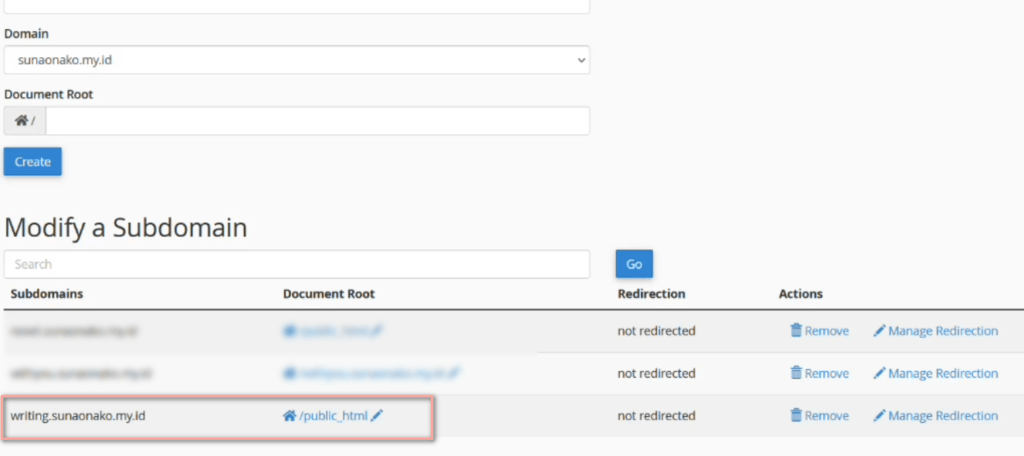Click trash icon to remove writing.sunaonako.my.id

coord(796,416)
